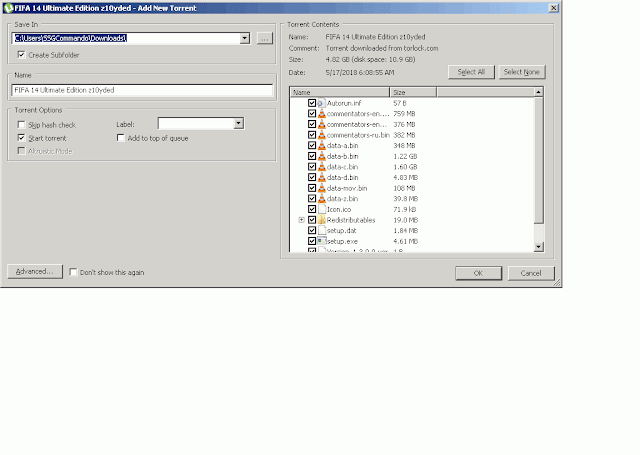
Task: Check the Don't show this again box
Action: point(73,272)
